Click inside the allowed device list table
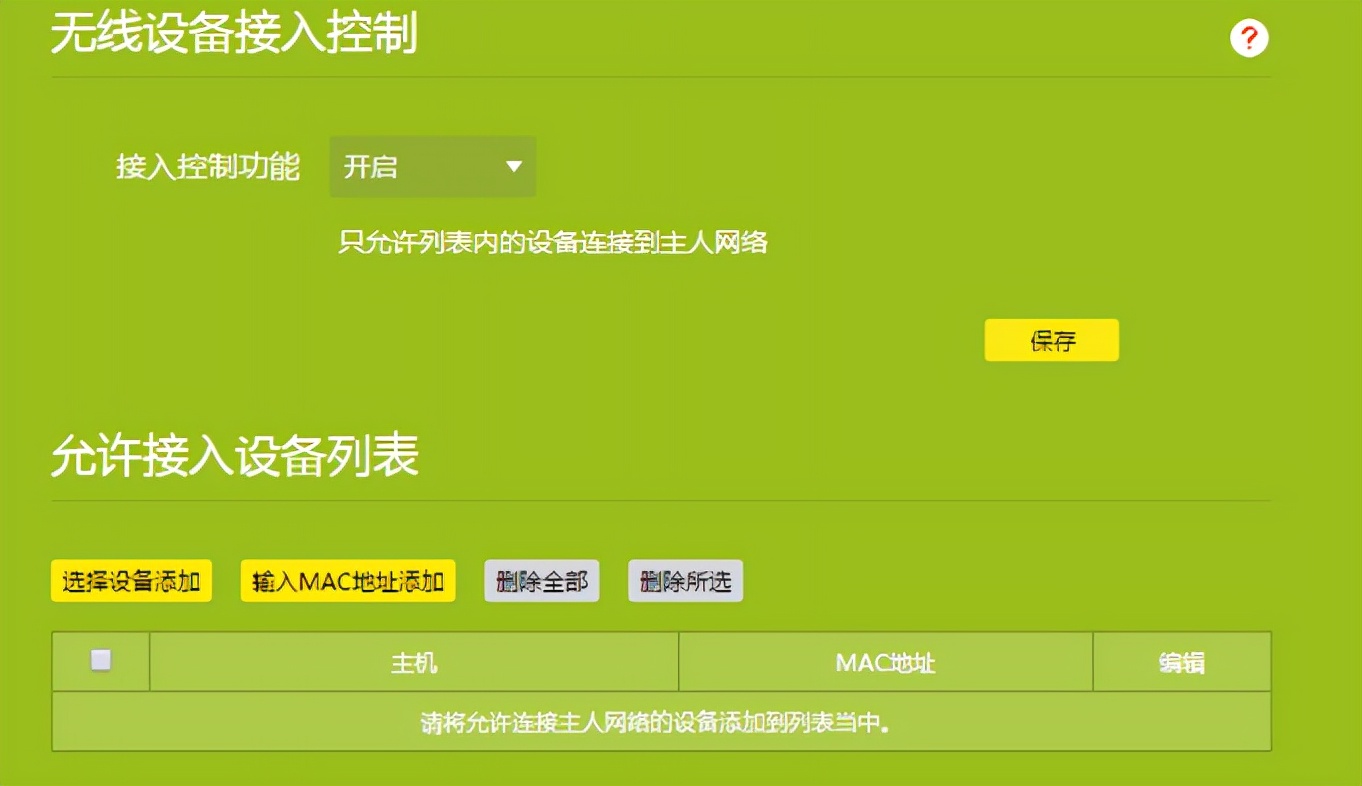1362x786 pixels. pos(660,690)
